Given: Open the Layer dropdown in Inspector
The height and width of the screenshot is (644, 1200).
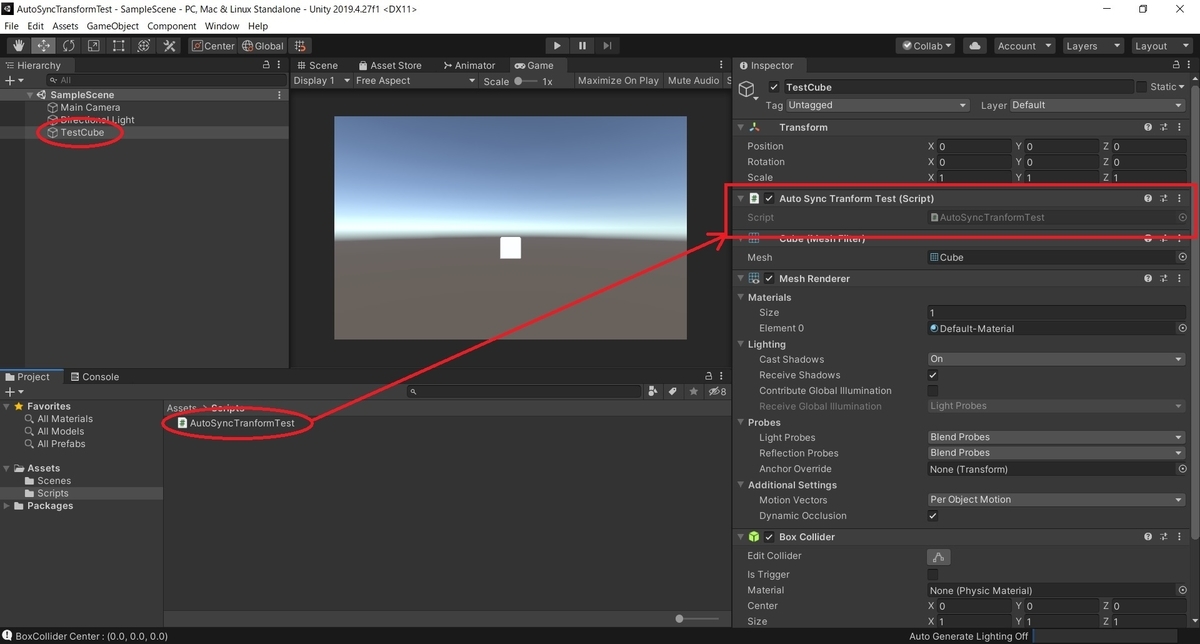Looking at the screenshot, I should pos(1097,105).
